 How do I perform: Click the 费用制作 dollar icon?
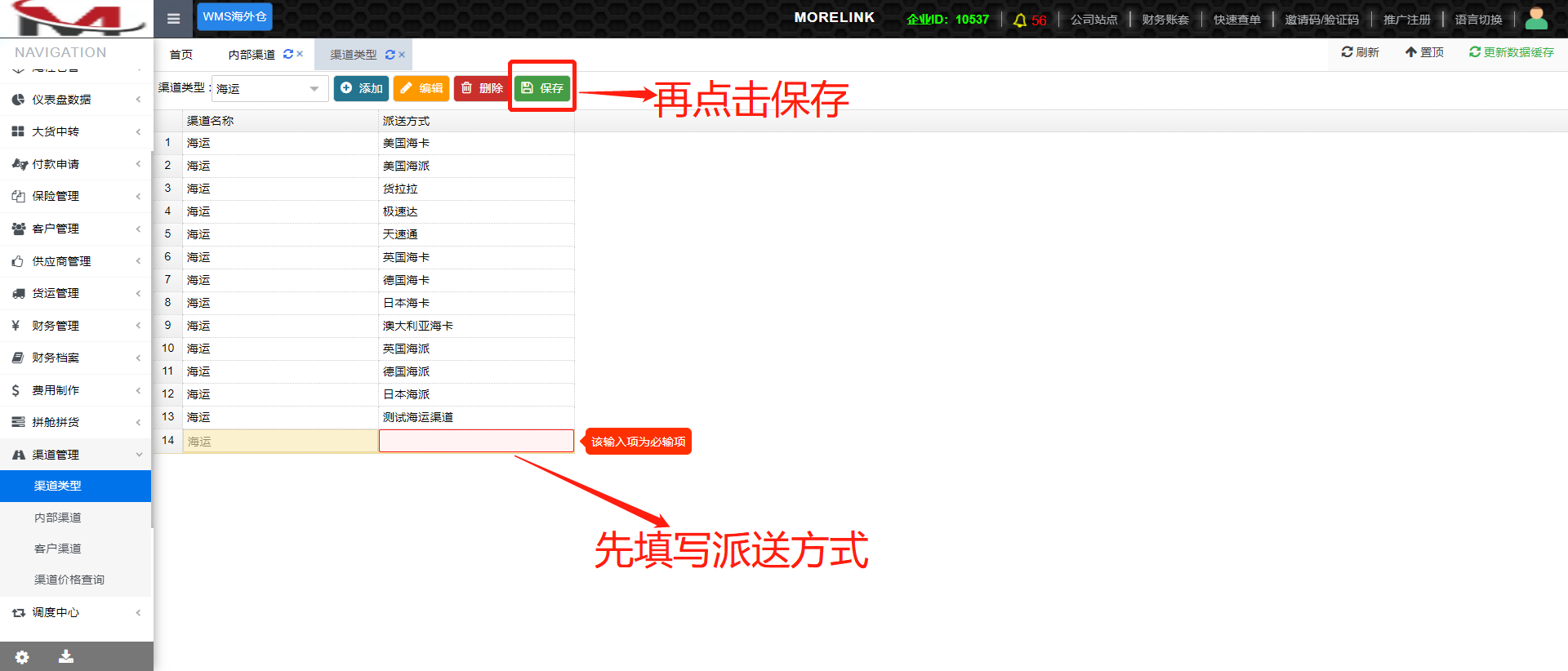(x=16, y=390)
